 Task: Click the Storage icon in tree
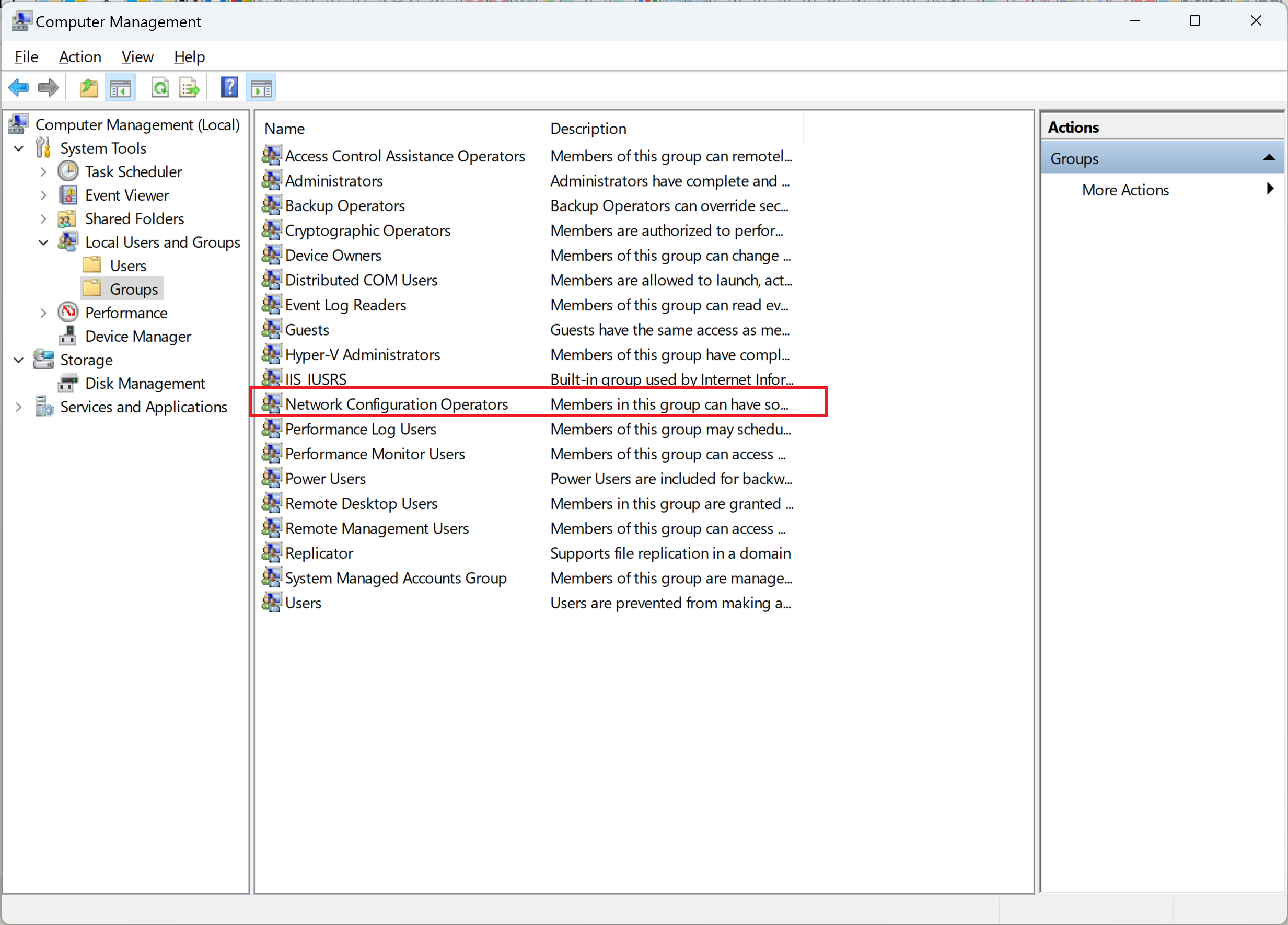[x=43, y=360]
